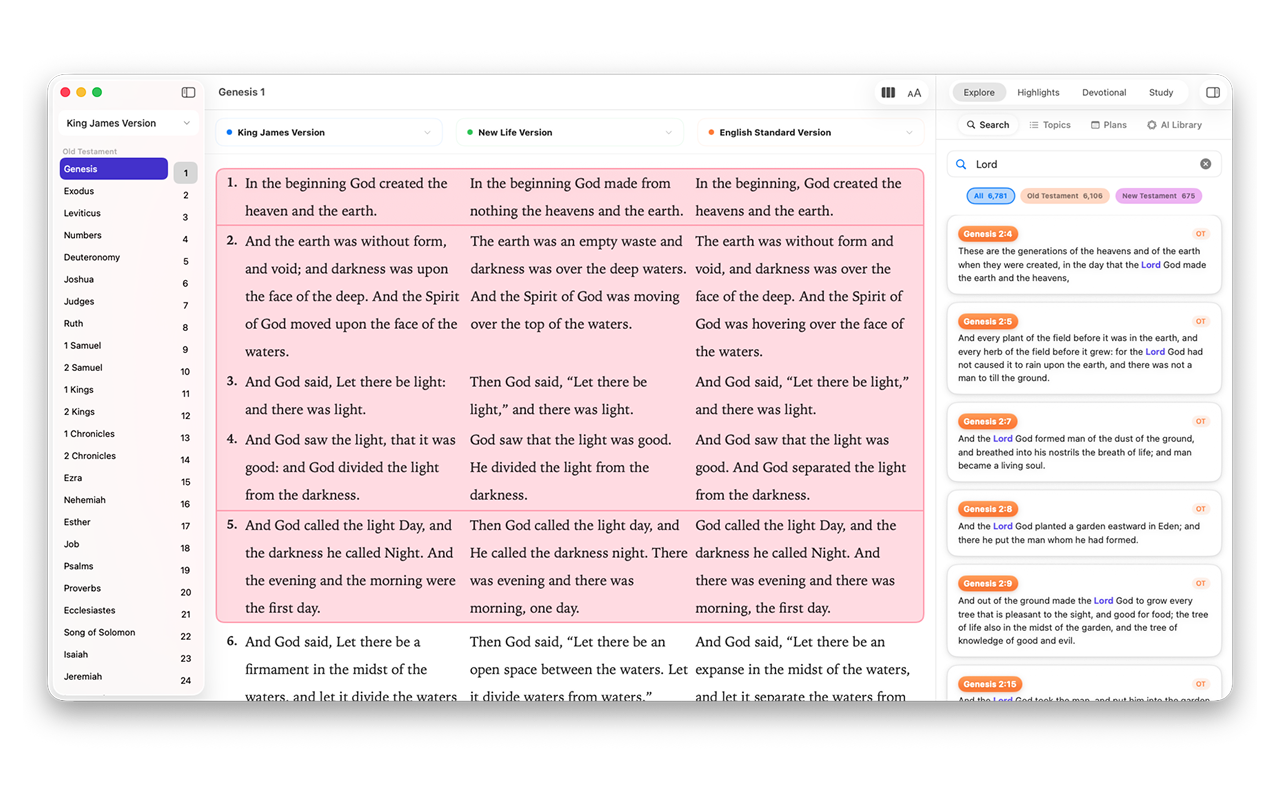Click the magnifier icon in search field
Screen dimensions: 1280x800
962,164
